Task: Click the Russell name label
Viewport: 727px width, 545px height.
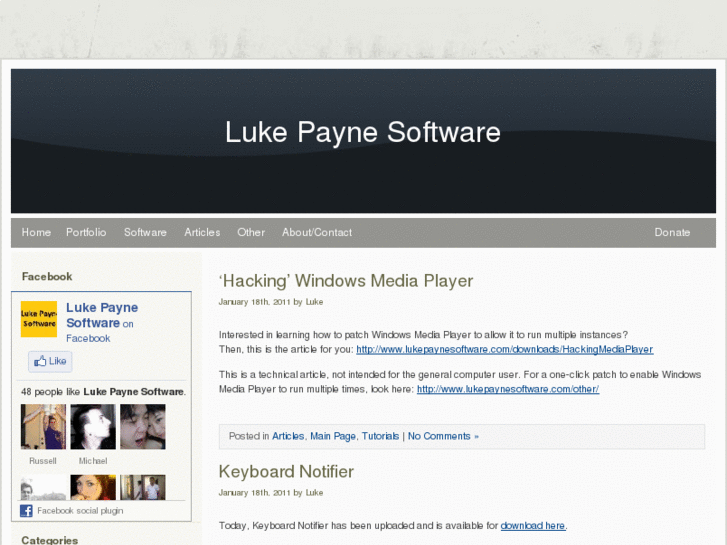Action: 43,461
